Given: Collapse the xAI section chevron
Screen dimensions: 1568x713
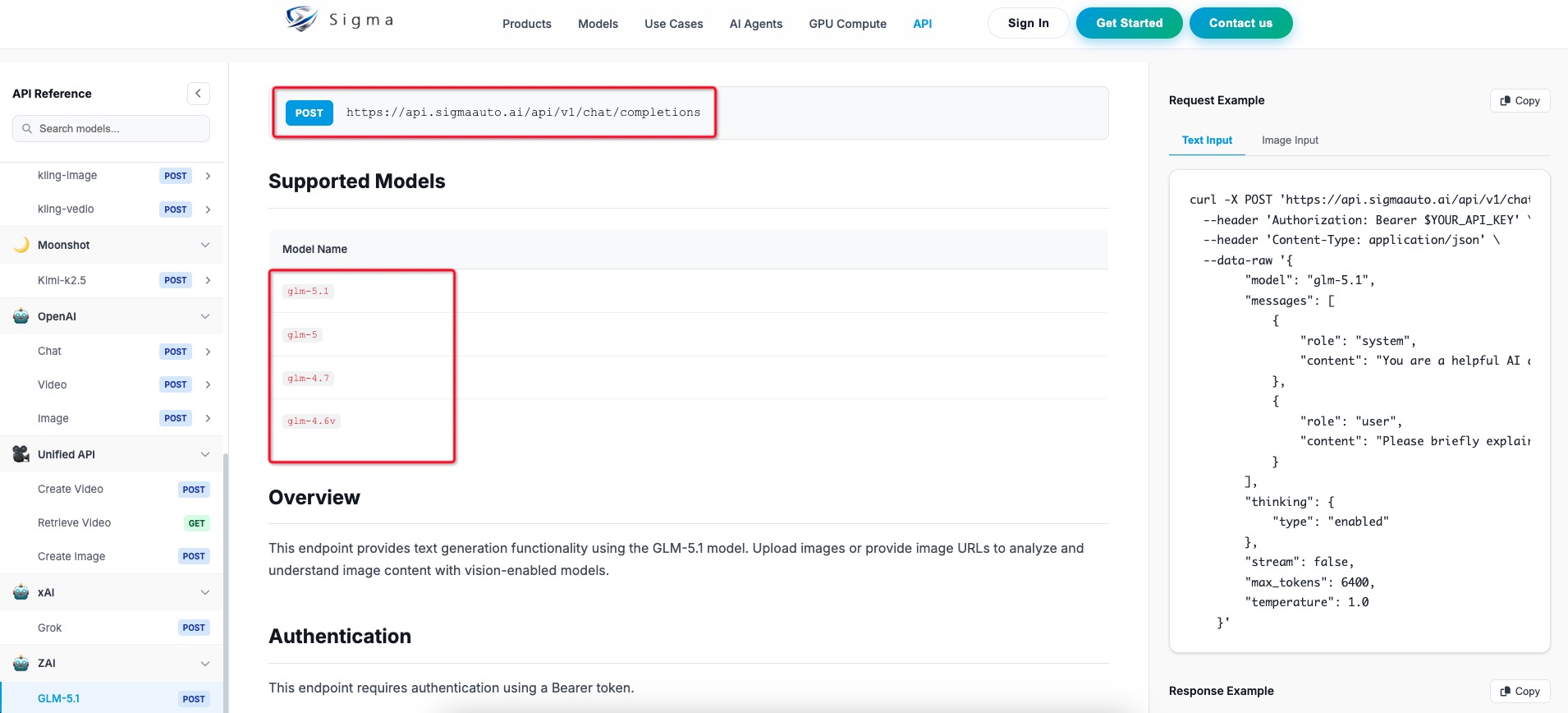Looking at the screenshot, I should click(x=205, y=592).
